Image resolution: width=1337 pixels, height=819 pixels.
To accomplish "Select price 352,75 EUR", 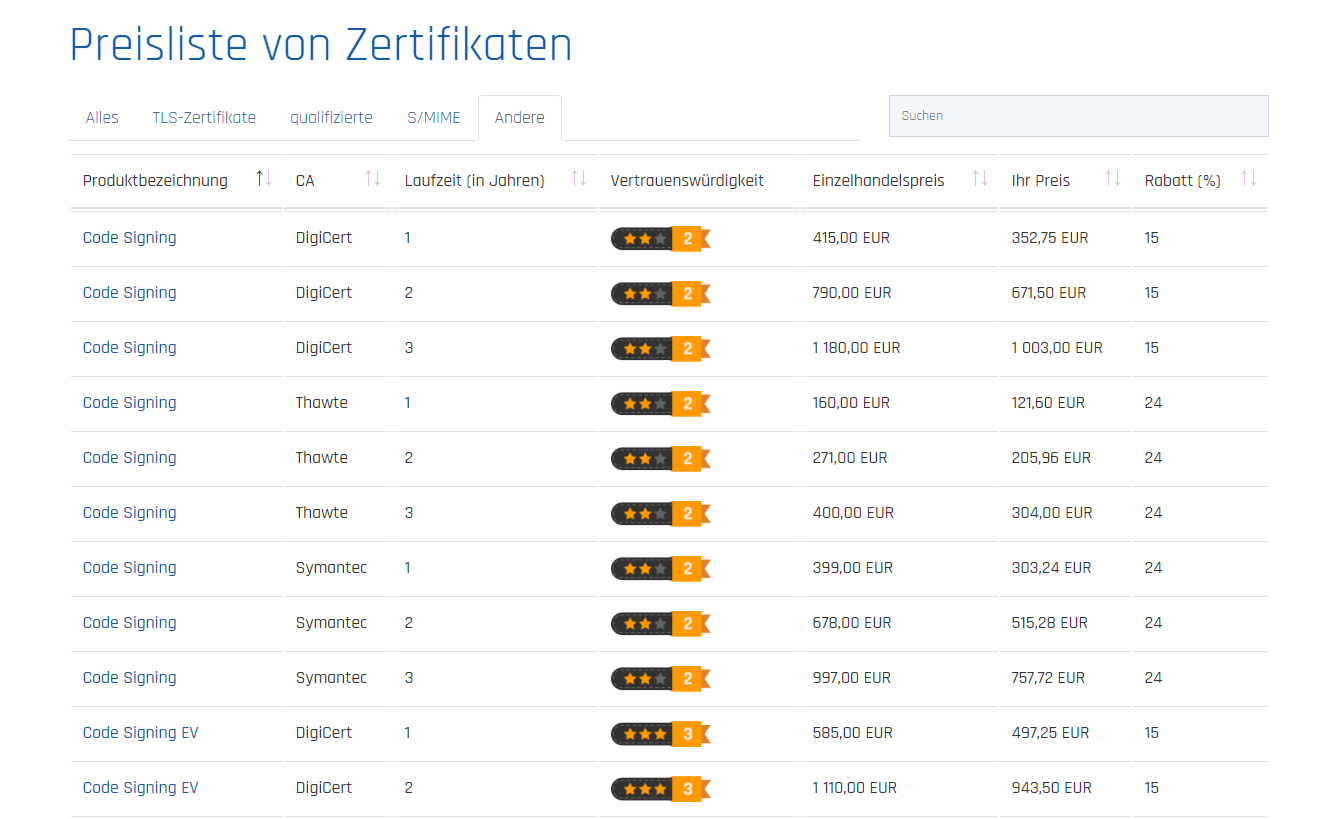I will click(1050, 238).
